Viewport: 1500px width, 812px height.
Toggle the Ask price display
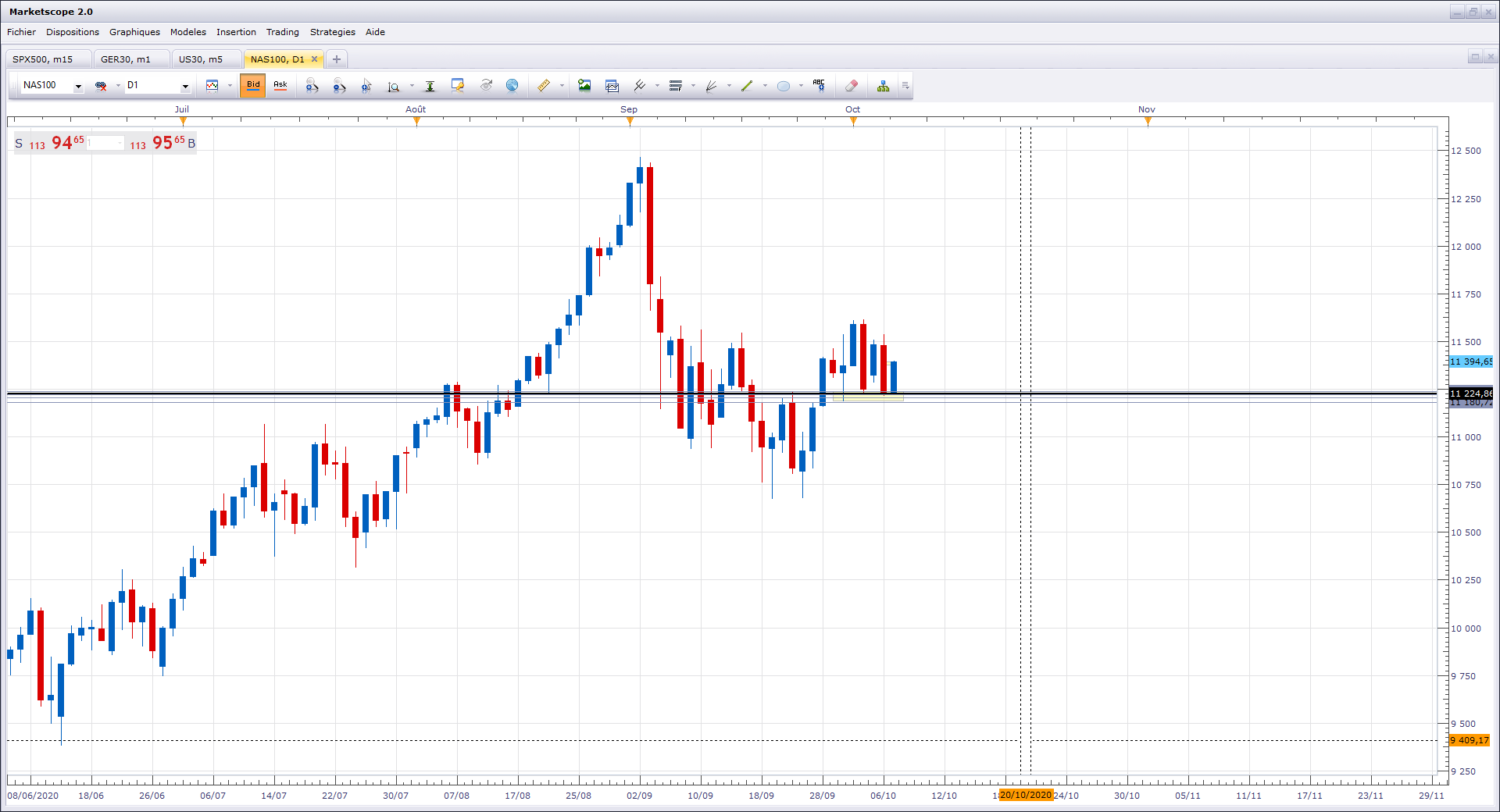[x=280, y=85]
